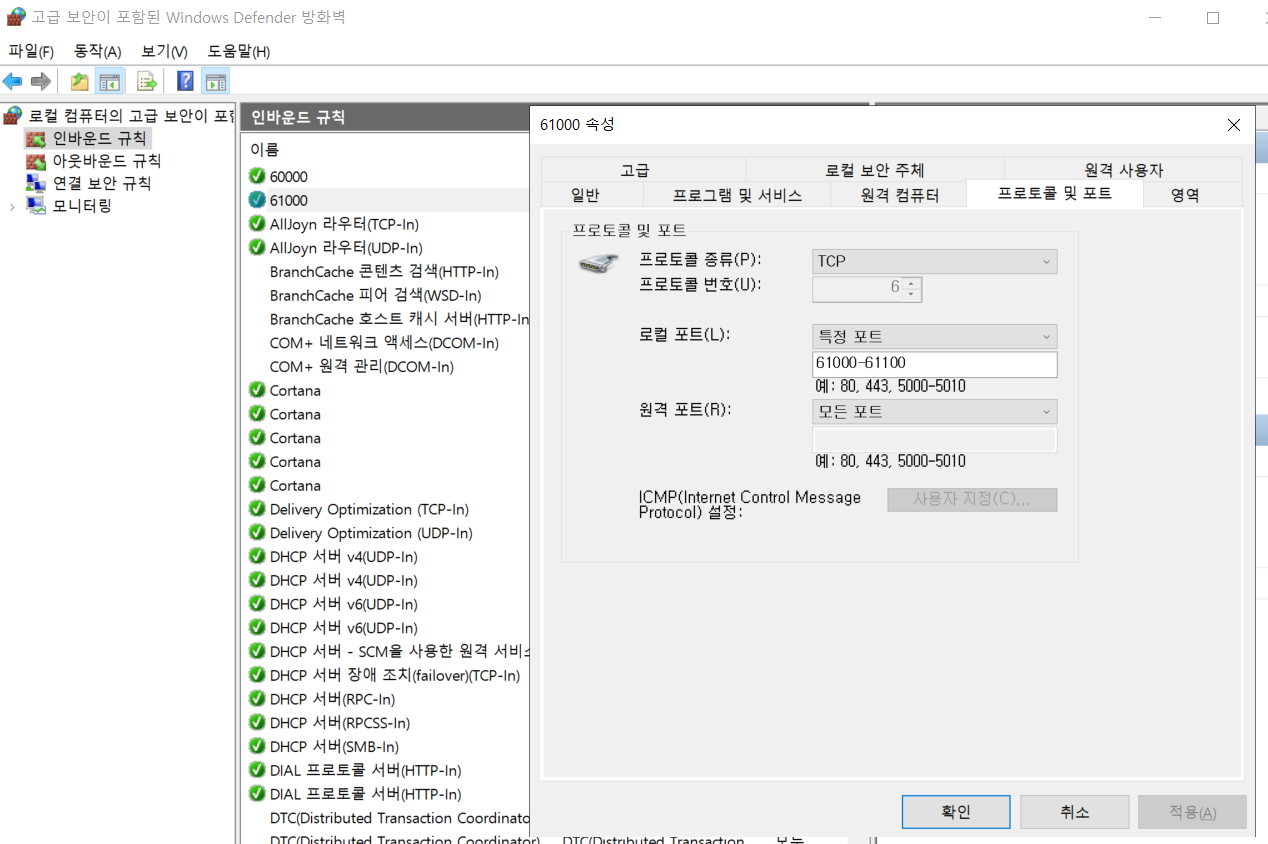This screenshot has width=1268, height=844.
Task: Click green check beside DHCP 서버(SMB-In)
Action: click(257, 747)
